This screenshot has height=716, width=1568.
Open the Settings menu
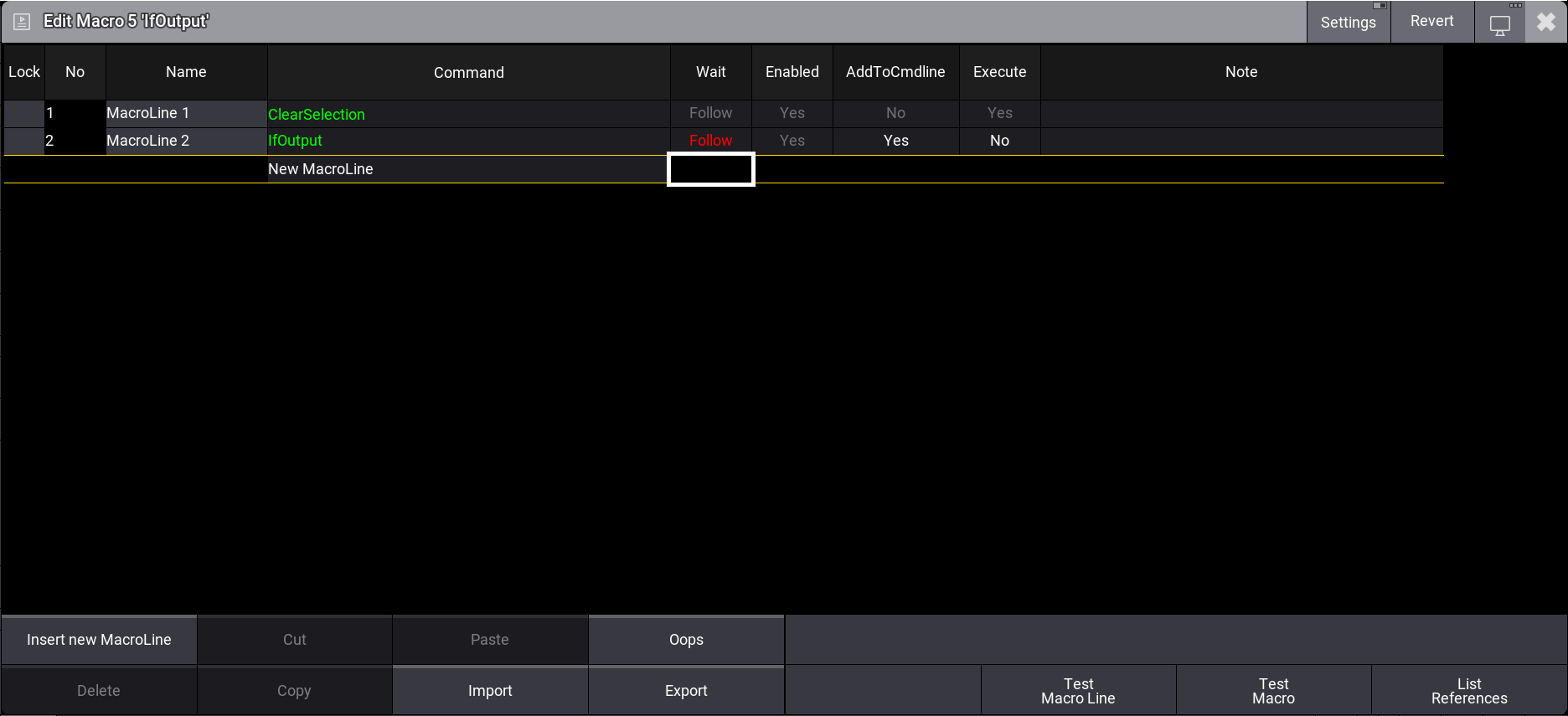pyautogui.click(x=1348, y=23)
